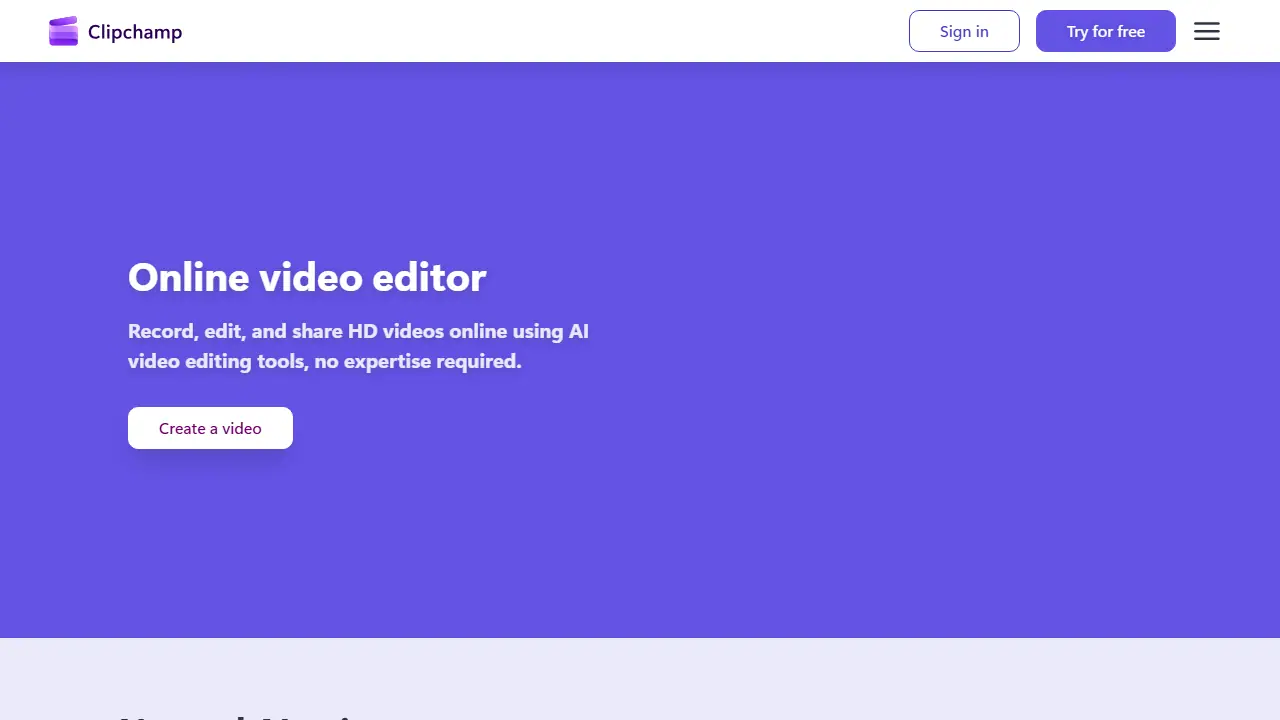Click the Create a video button
Screen dimensions: 1280x720
point(210,428)
